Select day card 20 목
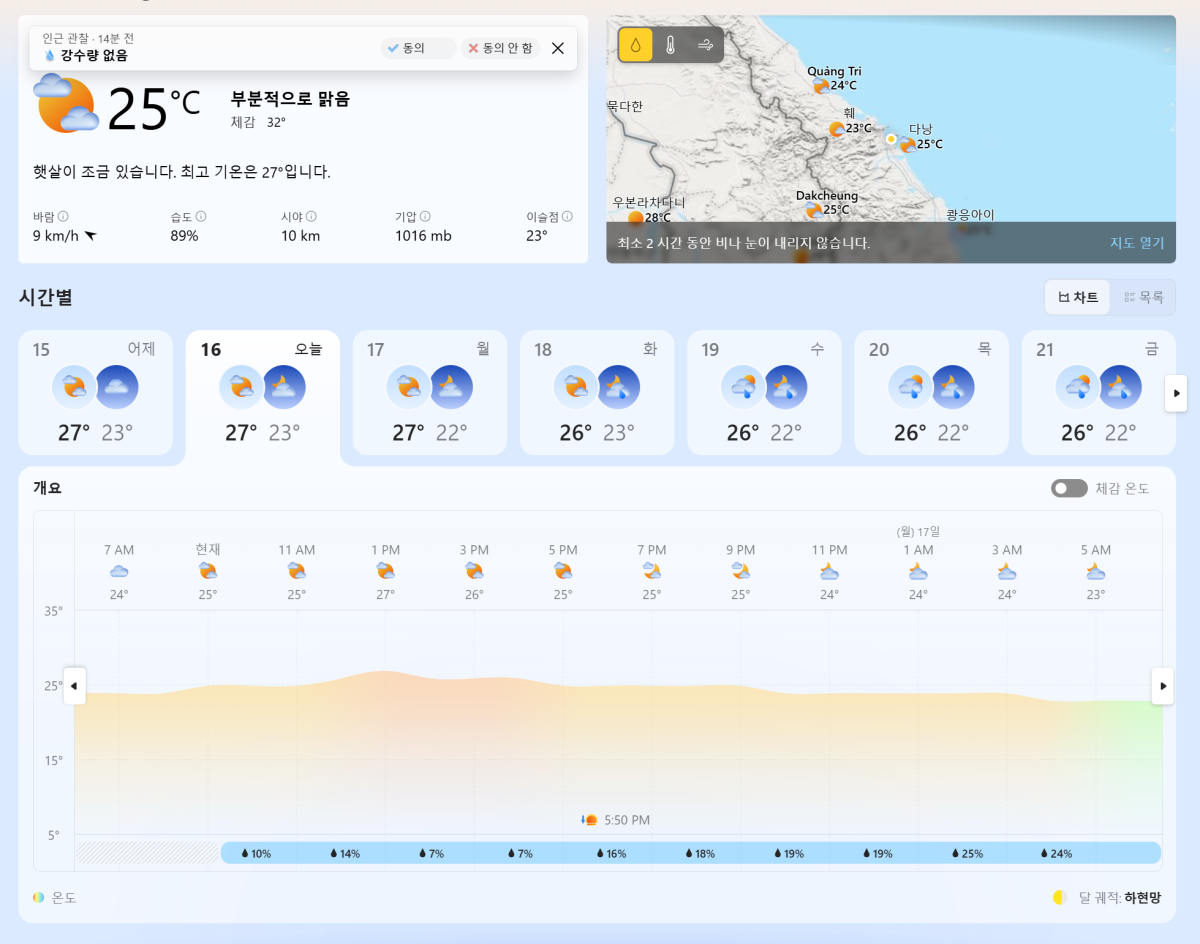 (931, 392)
